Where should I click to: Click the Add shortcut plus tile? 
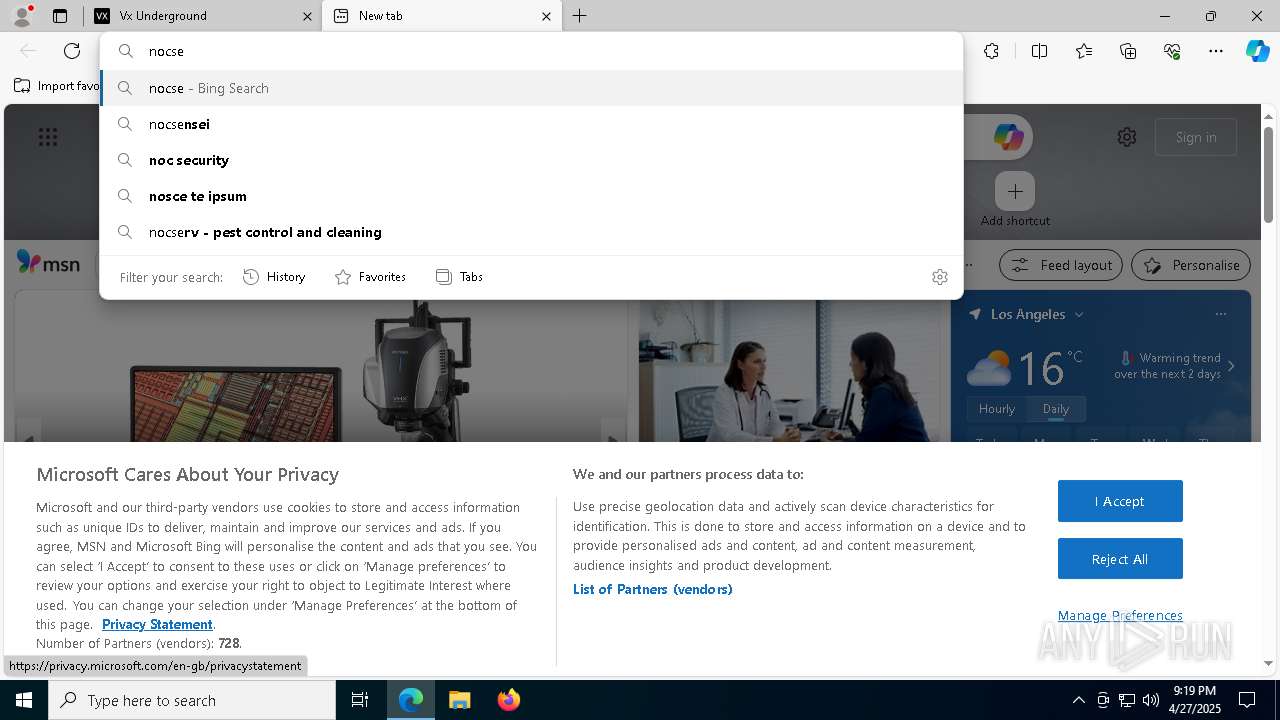(1015, 191)
